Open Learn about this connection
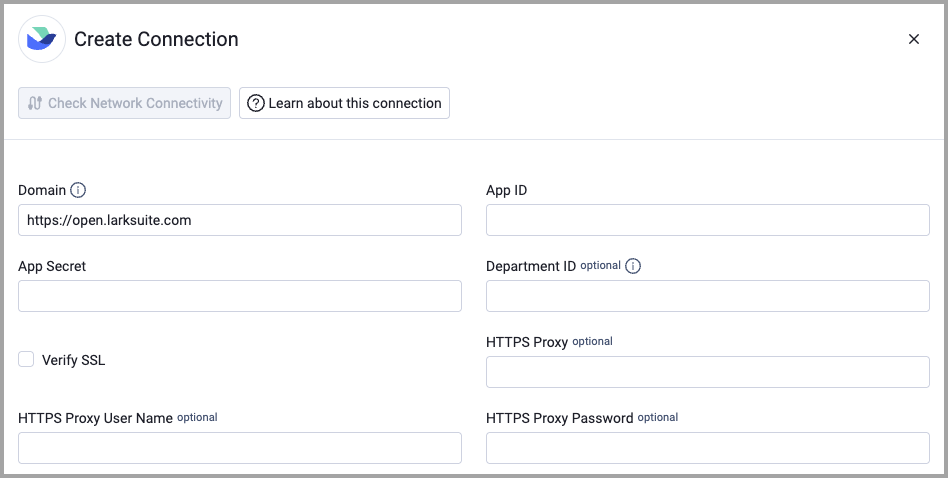The width and height of the screenshot is (948, 478). 344,103
